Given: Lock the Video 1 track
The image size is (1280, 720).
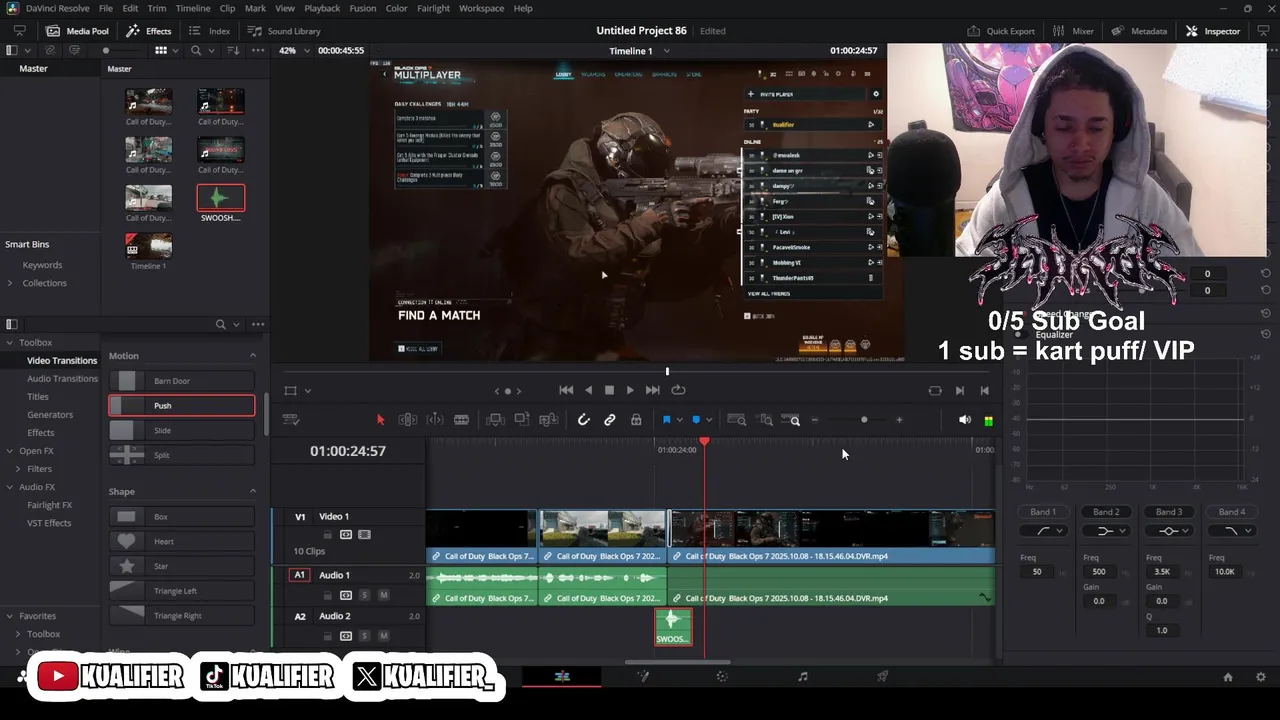Looking at the screenshot, I should (x=328, y=535).
